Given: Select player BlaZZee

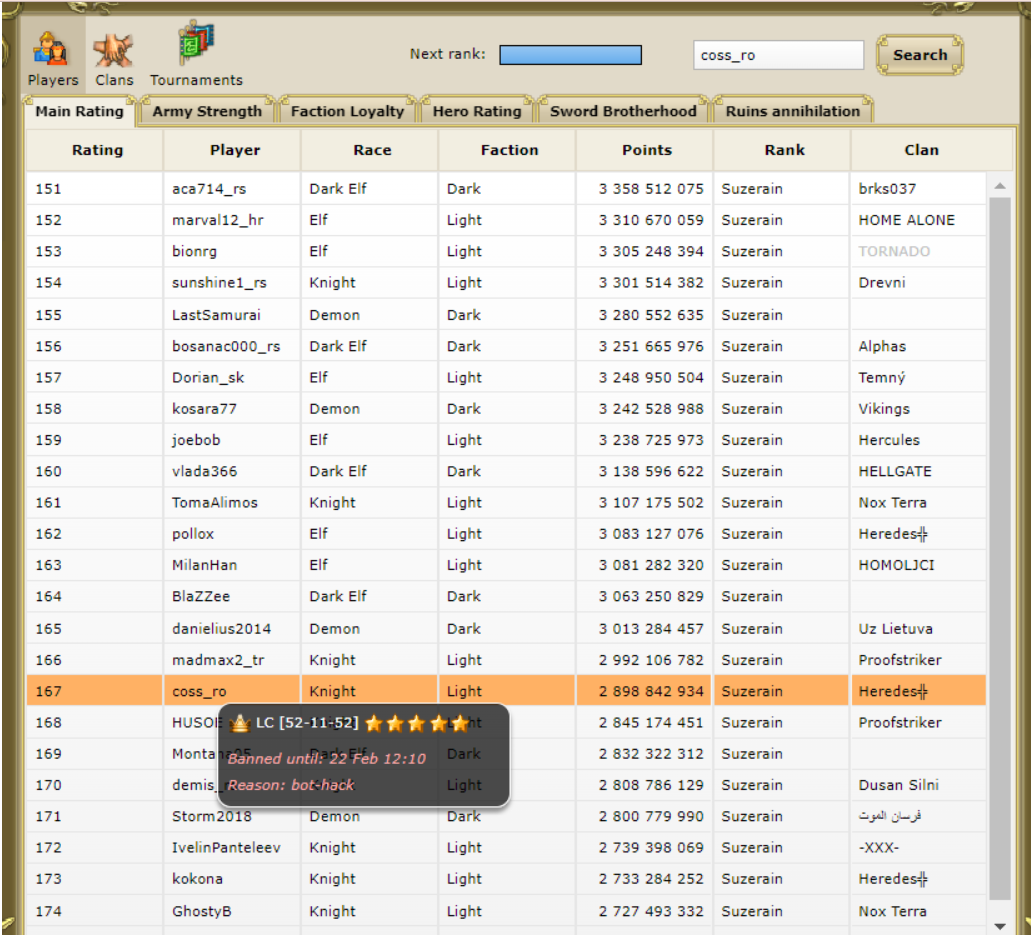Looking at the screenshot, I should click(201, 596).
